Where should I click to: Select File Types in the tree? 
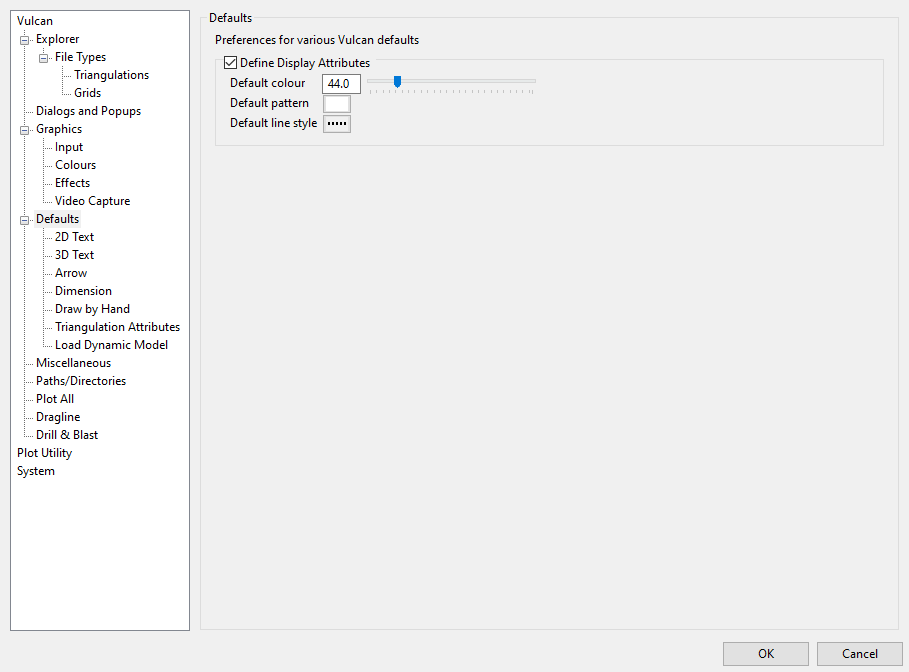point(81,57)
